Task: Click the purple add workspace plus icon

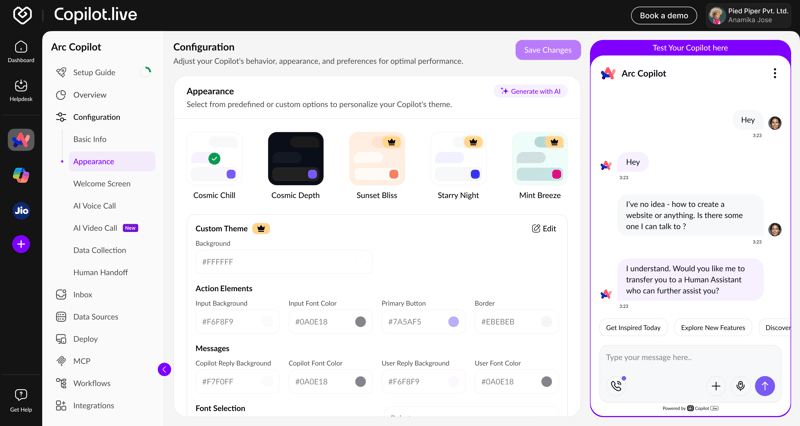Action: pos(21,244)
